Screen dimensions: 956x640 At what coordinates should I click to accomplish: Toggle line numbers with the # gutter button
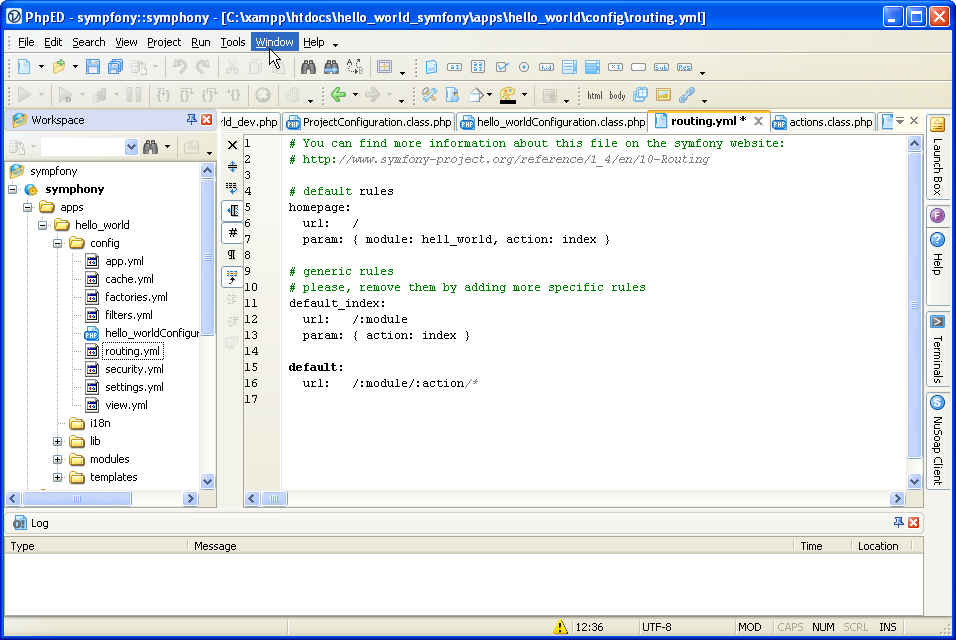233,232
